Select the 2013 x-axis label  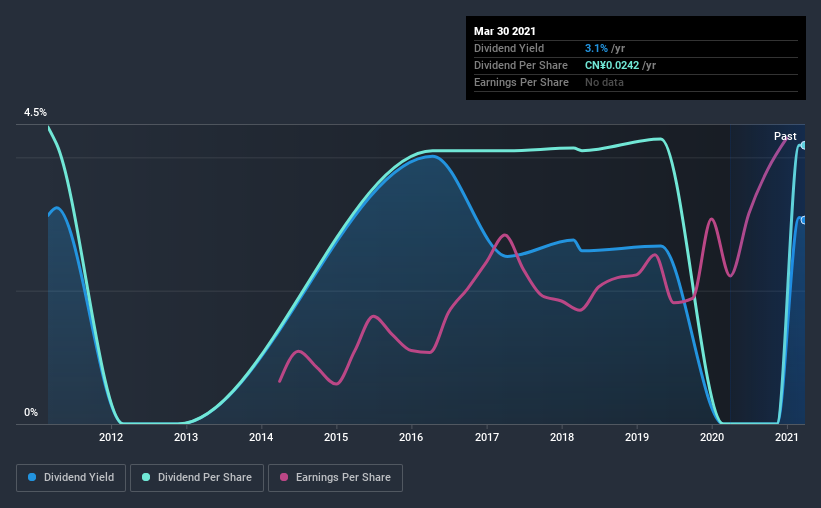click(186, 437)
